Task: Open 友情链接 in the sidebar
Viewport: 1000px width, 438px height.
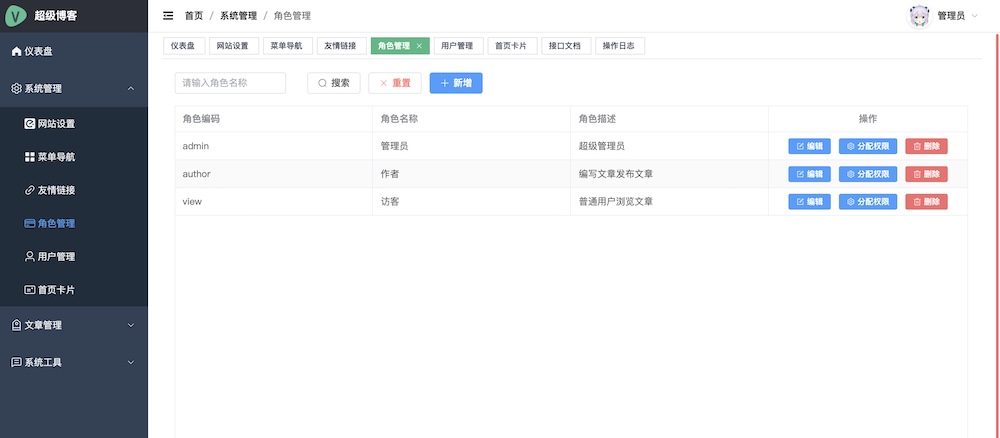Action: point(74,190)
